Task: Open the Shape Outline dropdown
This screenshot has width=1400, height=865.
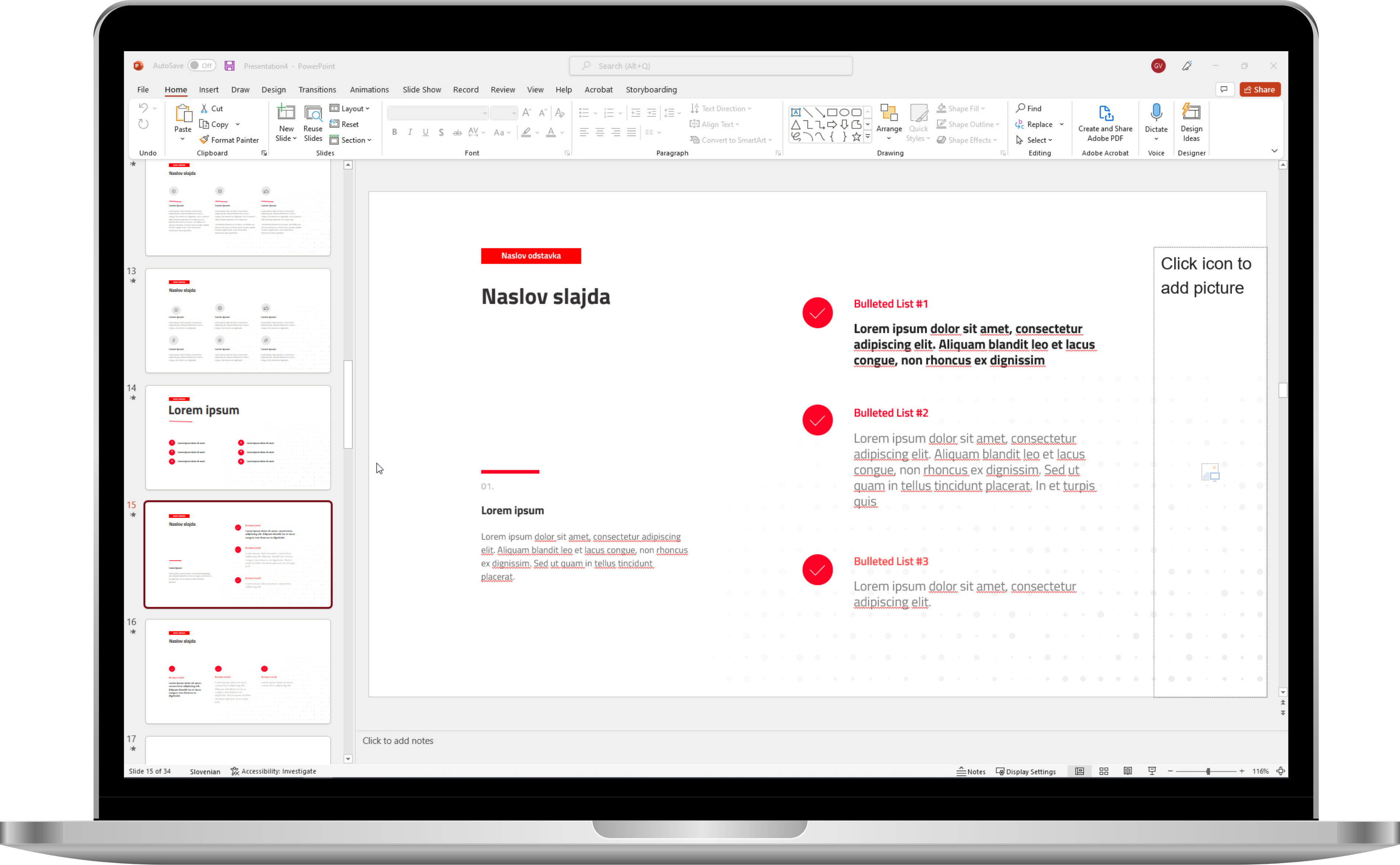Action: pos(968,124)
